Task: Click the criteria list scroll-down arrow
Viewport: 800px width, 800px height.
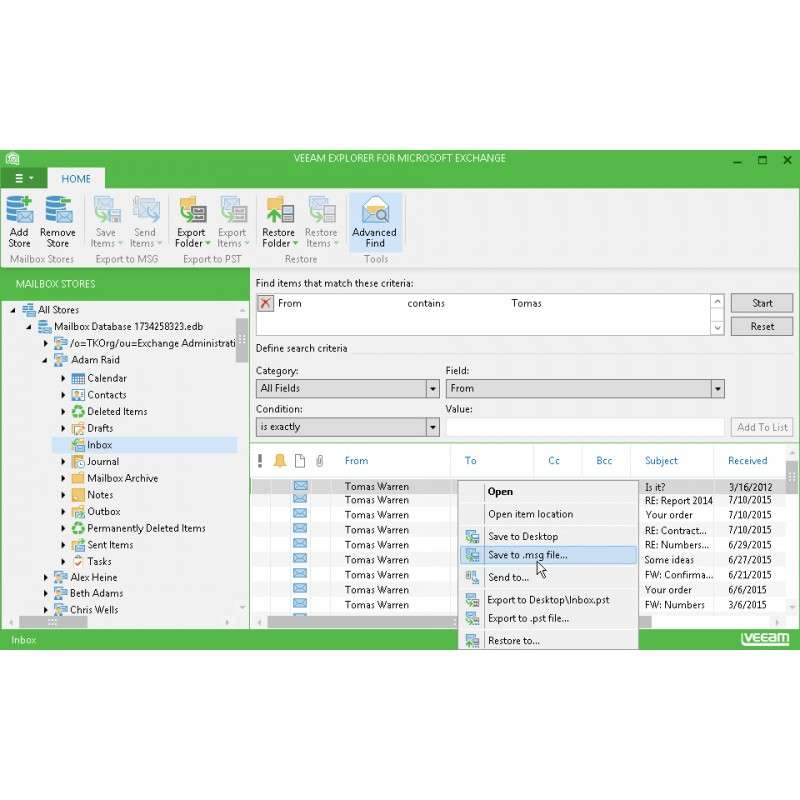Action: [717, 328]
